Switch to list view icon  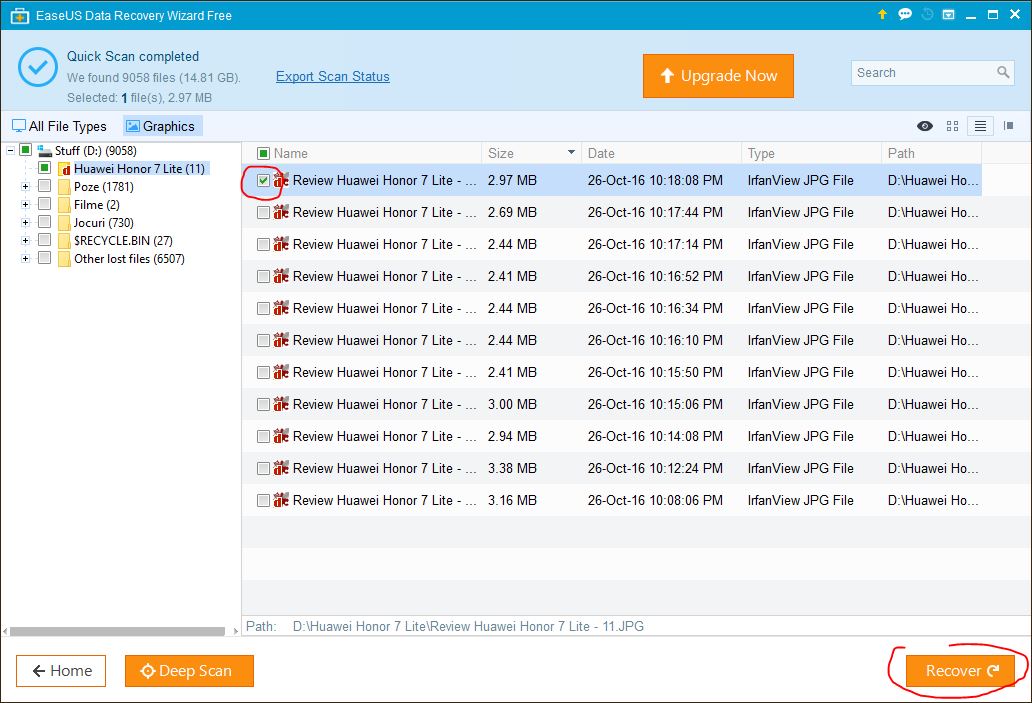(980, 126)
